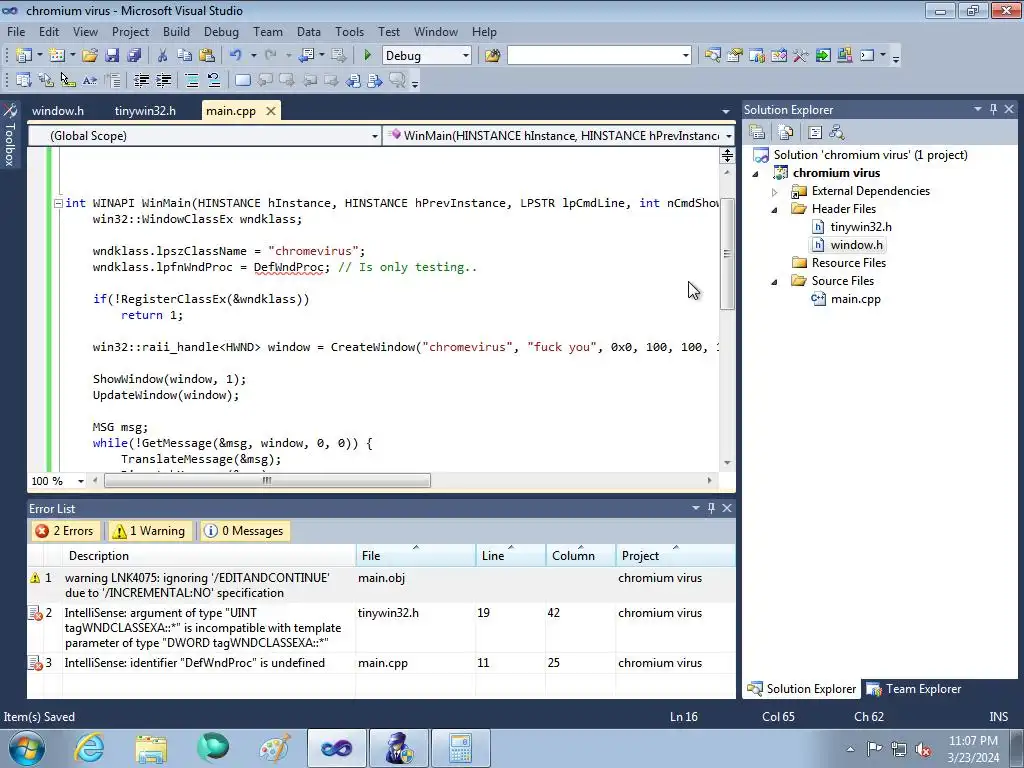Click the Paste clipboard icon

coord(207,56)
